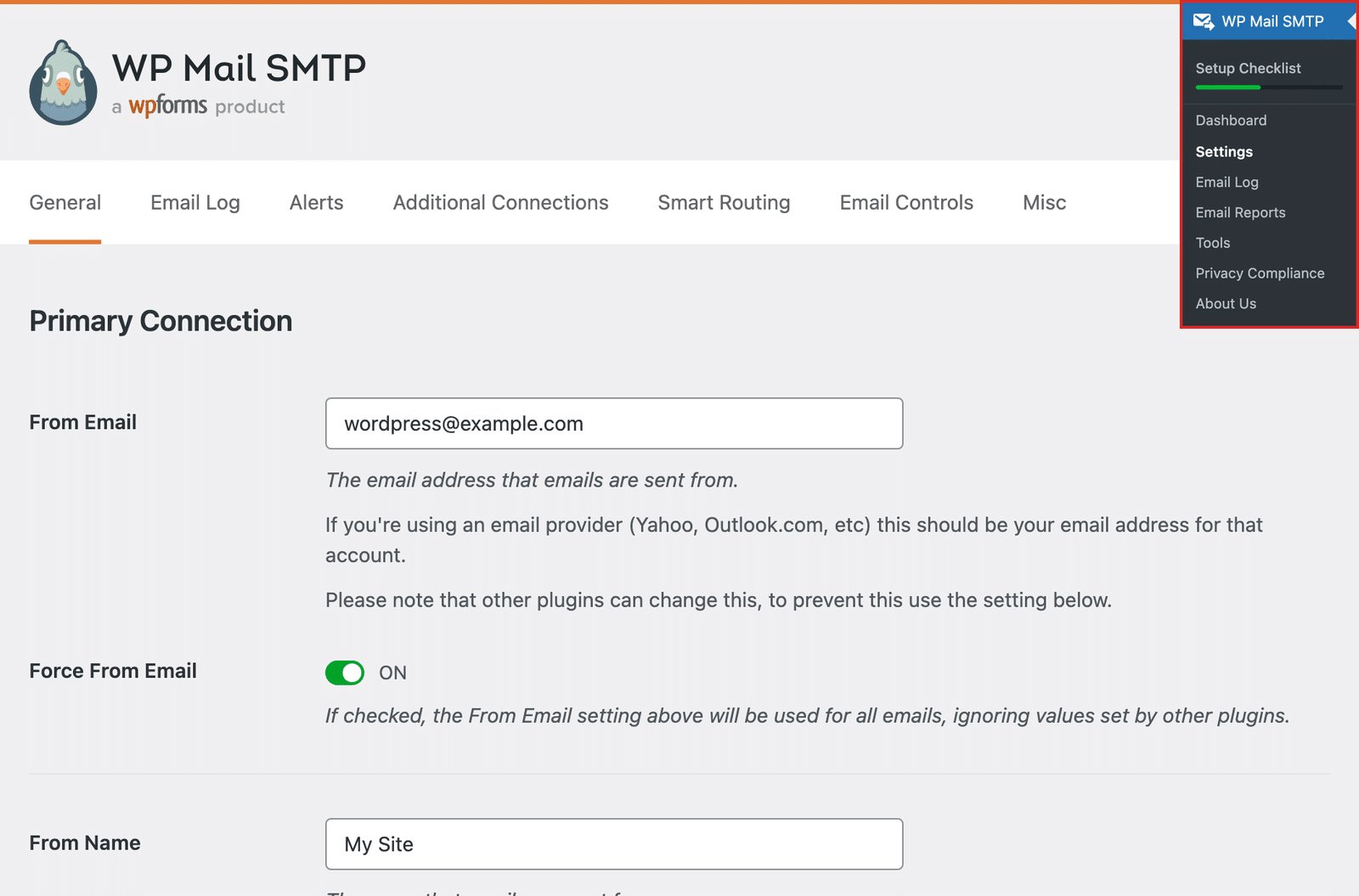
Task: Open the Alerts tab
Action: [x=317, y=202]
